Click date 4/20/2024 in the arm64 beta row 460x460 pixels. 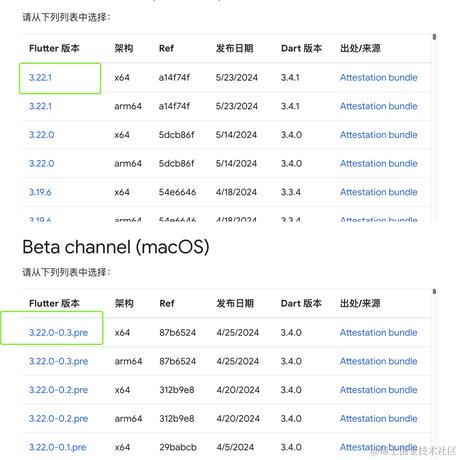click(x=238, y=419)
